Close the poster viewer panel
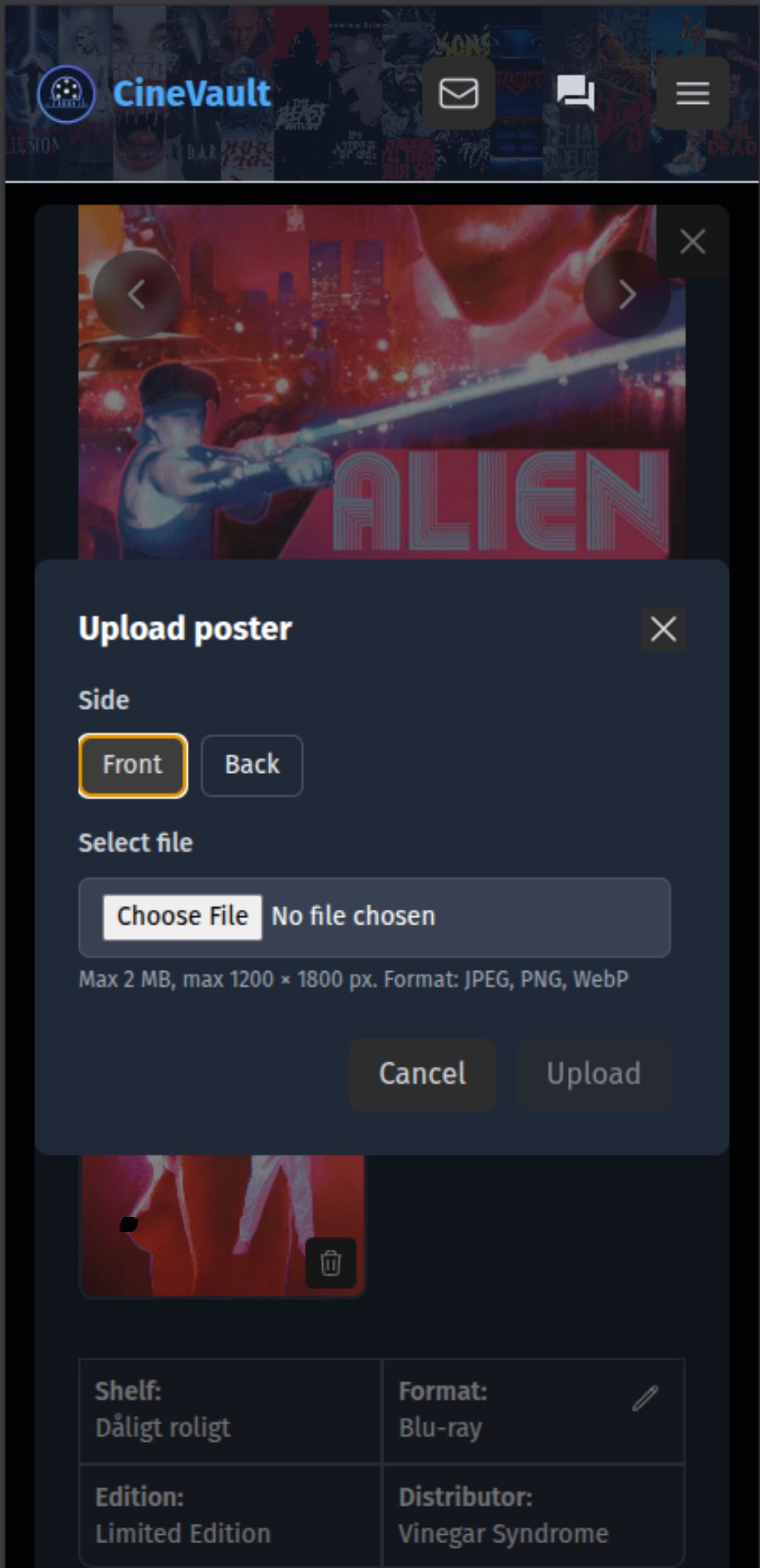The image size is (760, 1568). (693, 242)
